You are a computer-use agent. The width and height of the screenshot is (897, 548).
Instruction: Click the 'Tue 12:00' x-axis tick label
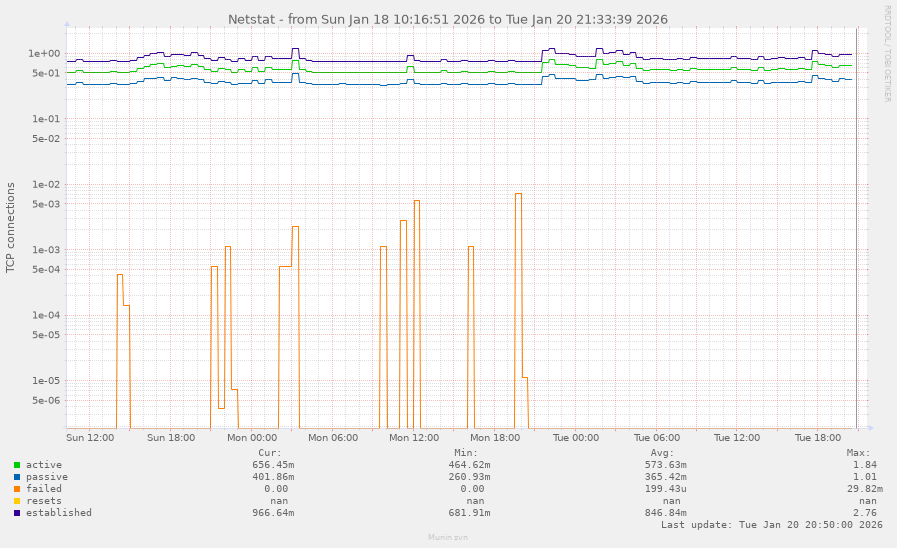tap(737, 438)
